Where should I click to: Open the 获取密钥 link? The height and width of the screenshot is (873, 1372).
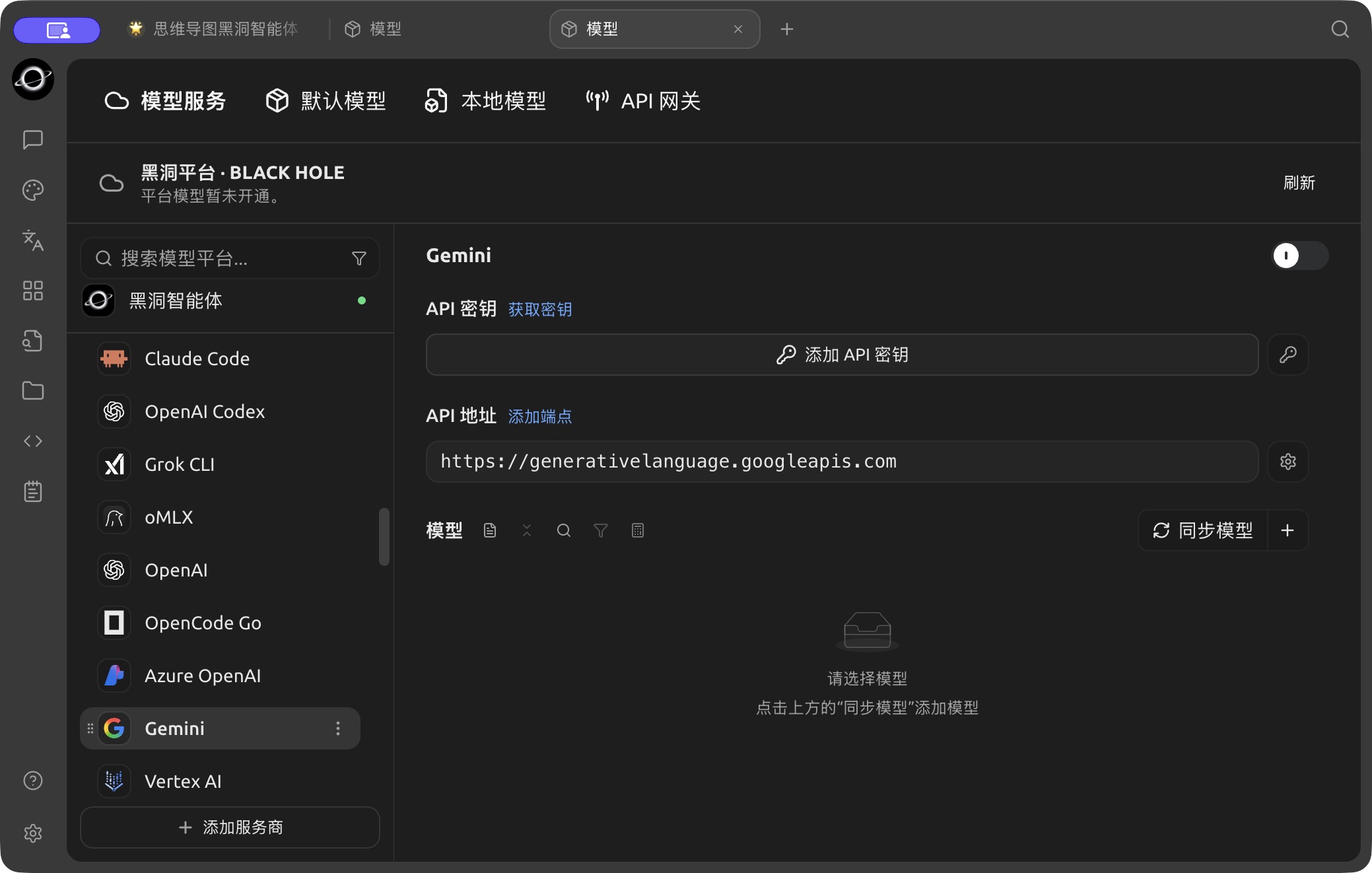(540, 310)
